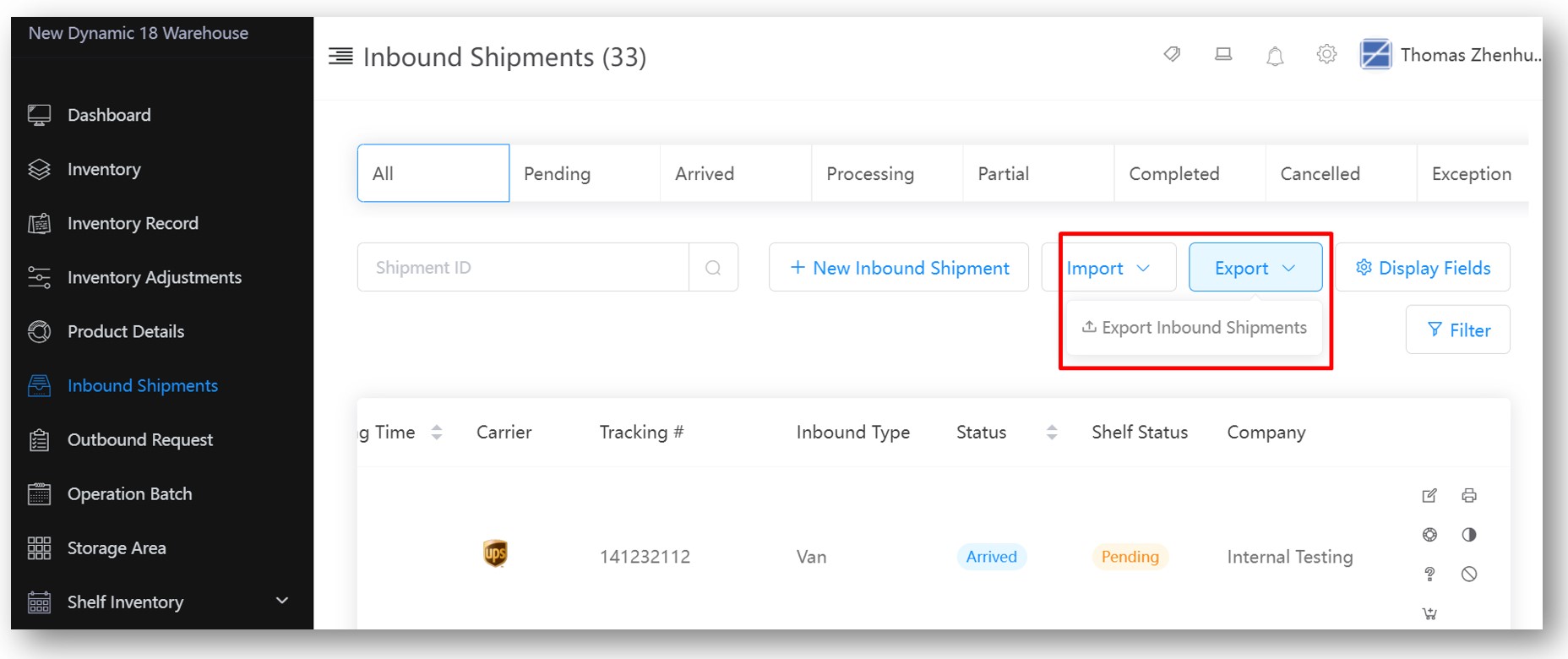Open the Import dropdown
The width and height of the screenshot is (1568, 659).
(1108, 268)
